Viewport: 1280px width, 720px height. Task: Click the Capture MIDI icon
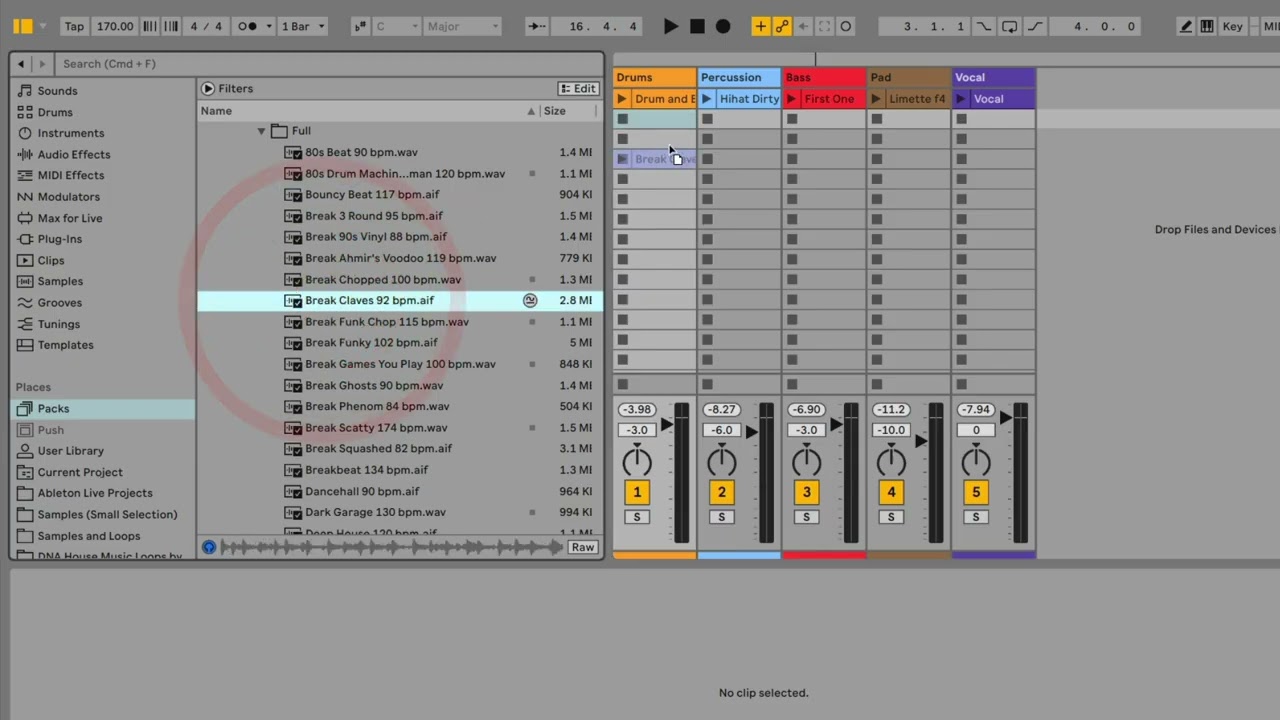coord(824,26)
